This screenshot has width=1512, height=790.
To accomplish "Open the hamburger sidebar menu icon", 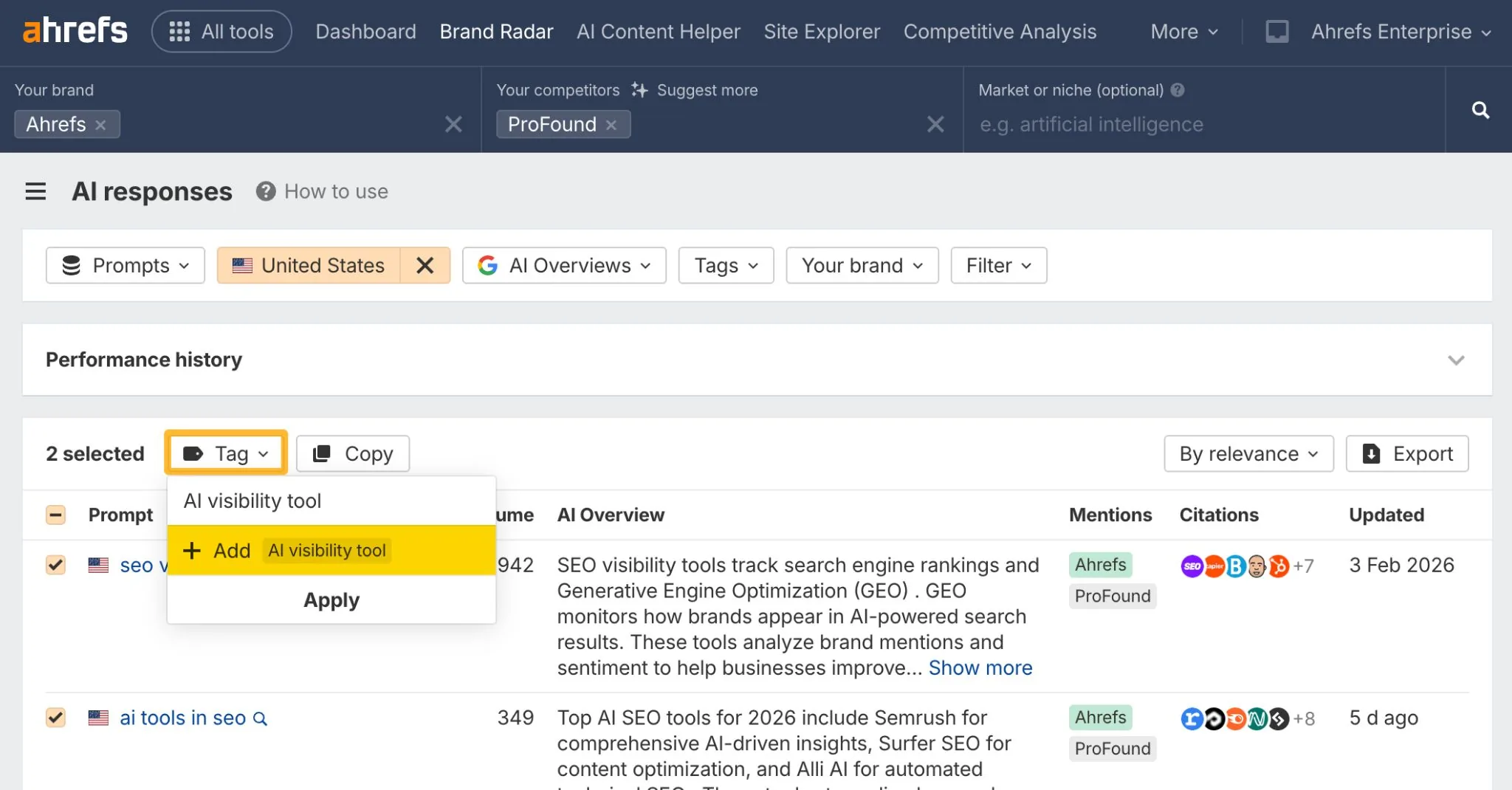I will pyautogui.click(x=35, y=192).
